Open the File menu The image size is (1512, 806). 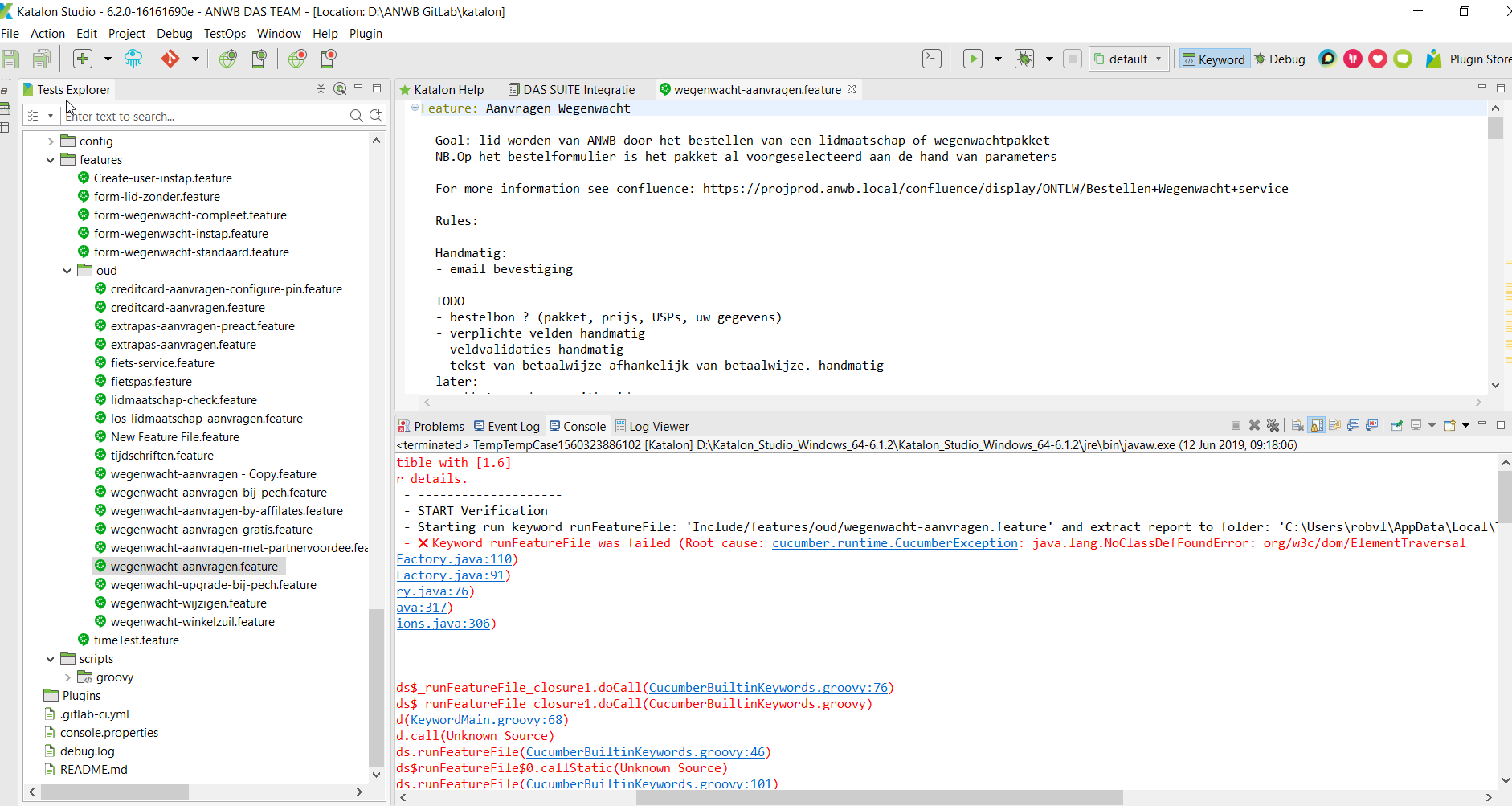[10, 33]
